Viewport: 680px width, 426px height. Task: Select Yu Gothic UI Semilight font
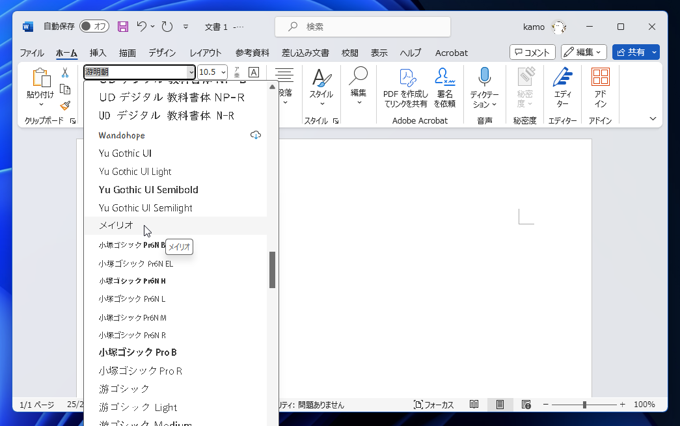point(176,208)
